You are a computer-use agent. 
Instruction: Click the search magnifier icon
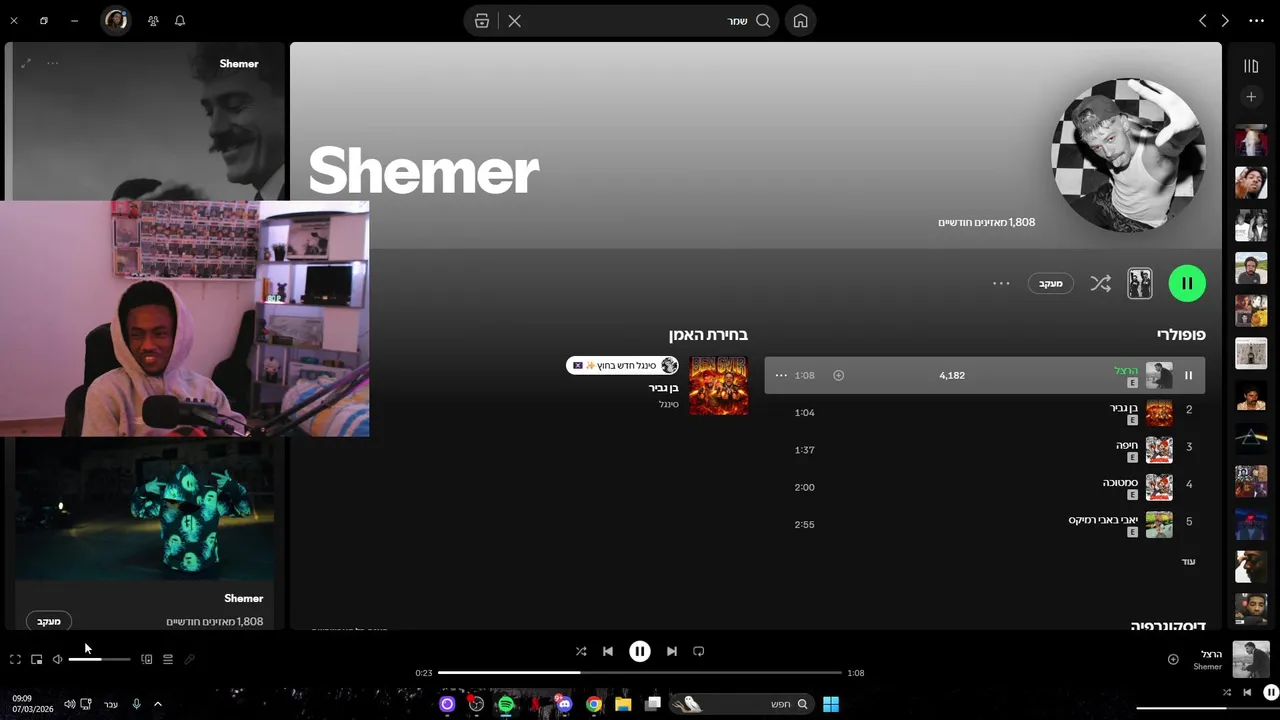[x=763, y=21]
